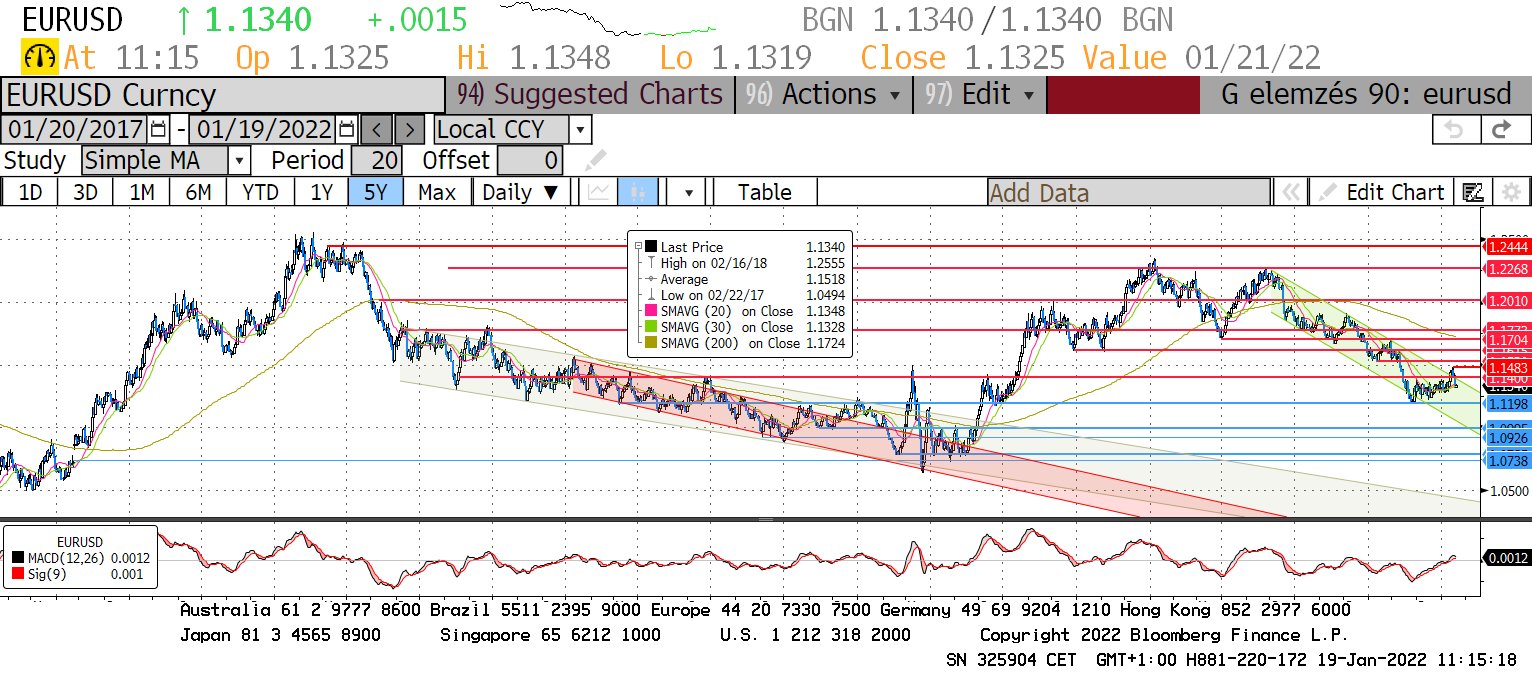This screenshot has height=689, width=1532.
Task: Click the undo arrow icon
Action: tap(1454, 130)
